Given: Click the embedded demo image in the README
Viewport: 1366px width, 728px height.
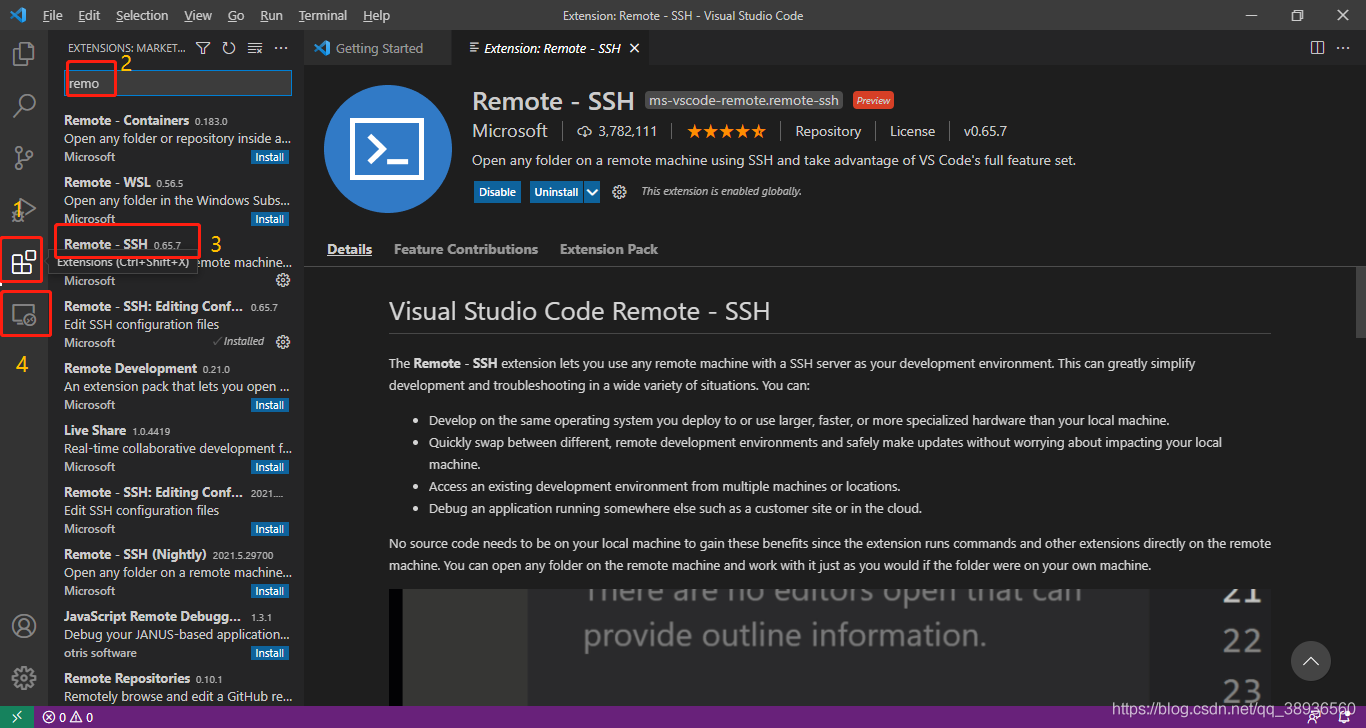Looking at the screenshot, I should click(830, 646).
